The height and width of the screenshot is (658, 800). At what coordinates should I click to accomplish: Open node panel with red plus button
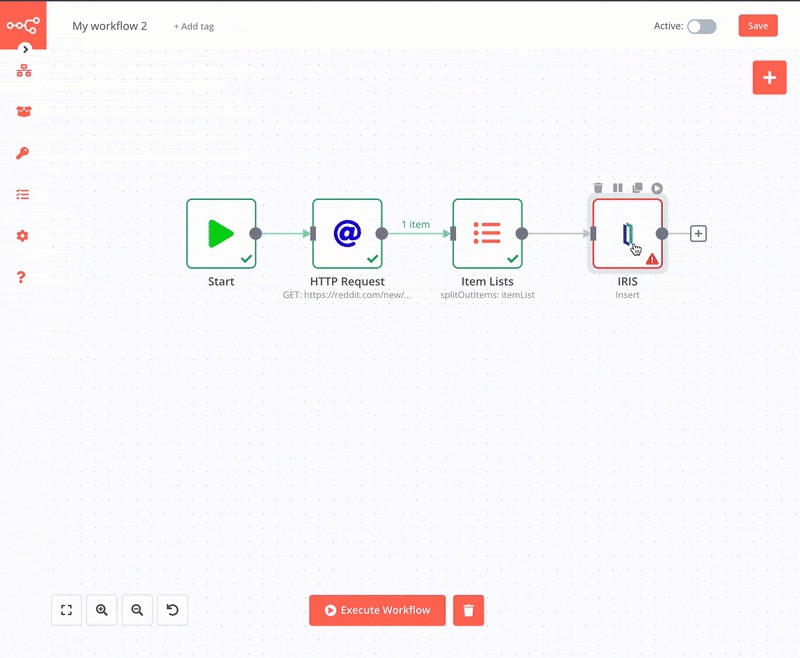[x=769, y=77]
